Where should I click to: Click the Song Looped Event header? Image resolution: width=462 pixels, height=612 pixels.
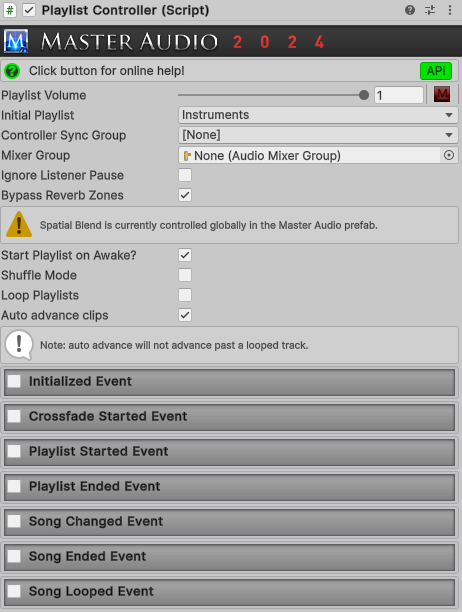[229, 592]
